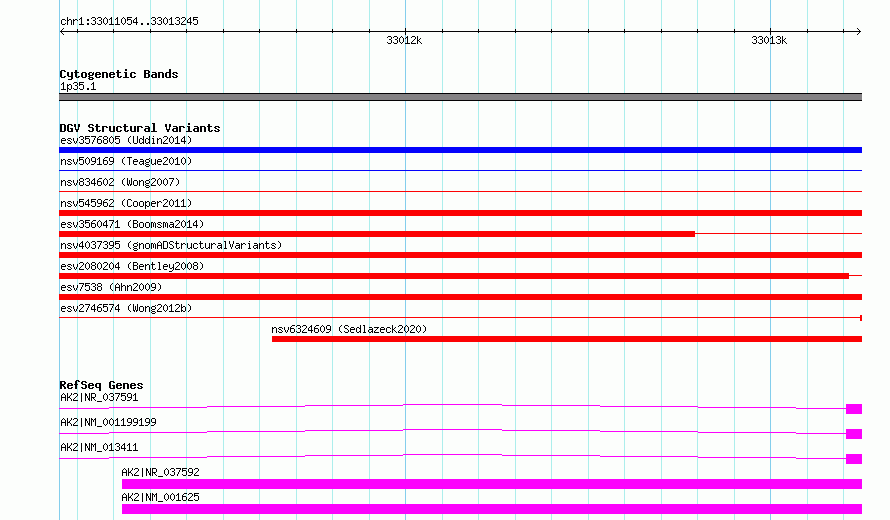This screenshot has width=890, height=520.
Task: Select the red esv3560471 Boomsma2014 bar
Action: 377,234
